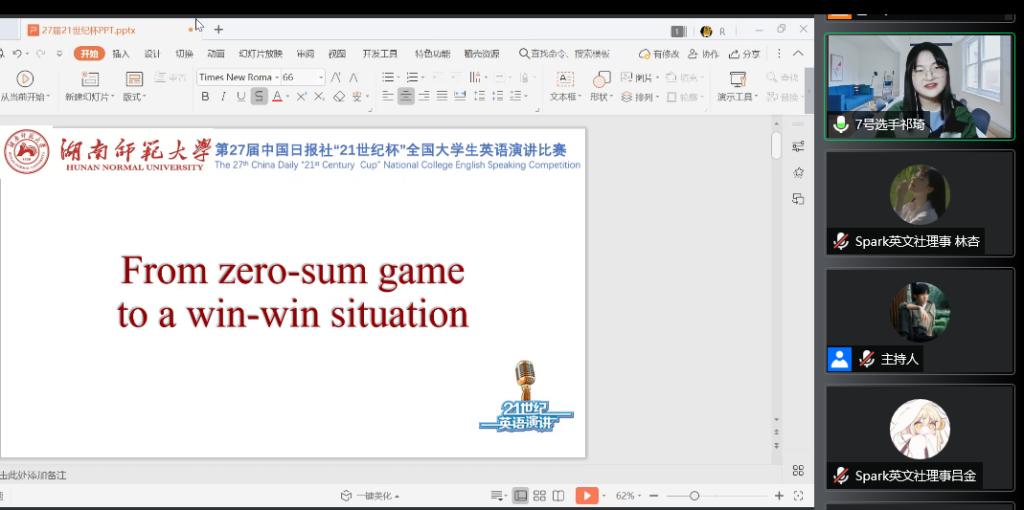1024x510 pixels.
Task: Switch to the Design (设计) ribbon tab
Action: coord(152,54)
